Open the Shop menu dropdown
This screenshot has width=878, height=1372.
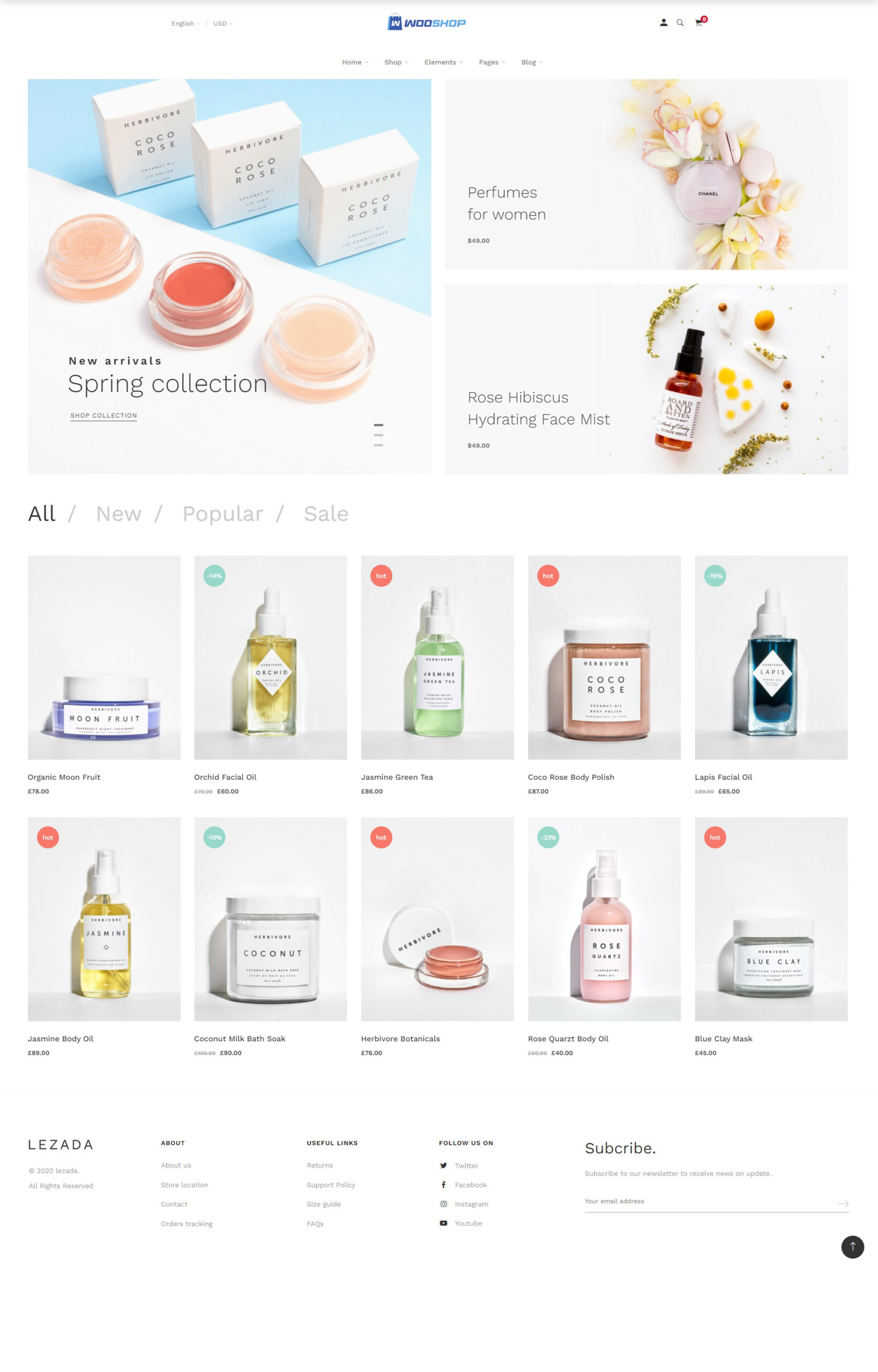pyautogui.click(x=396, y=62)
